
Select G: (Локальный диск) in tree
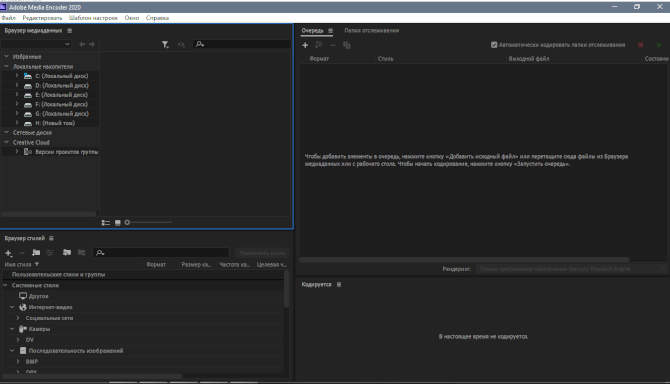(62, 114)
